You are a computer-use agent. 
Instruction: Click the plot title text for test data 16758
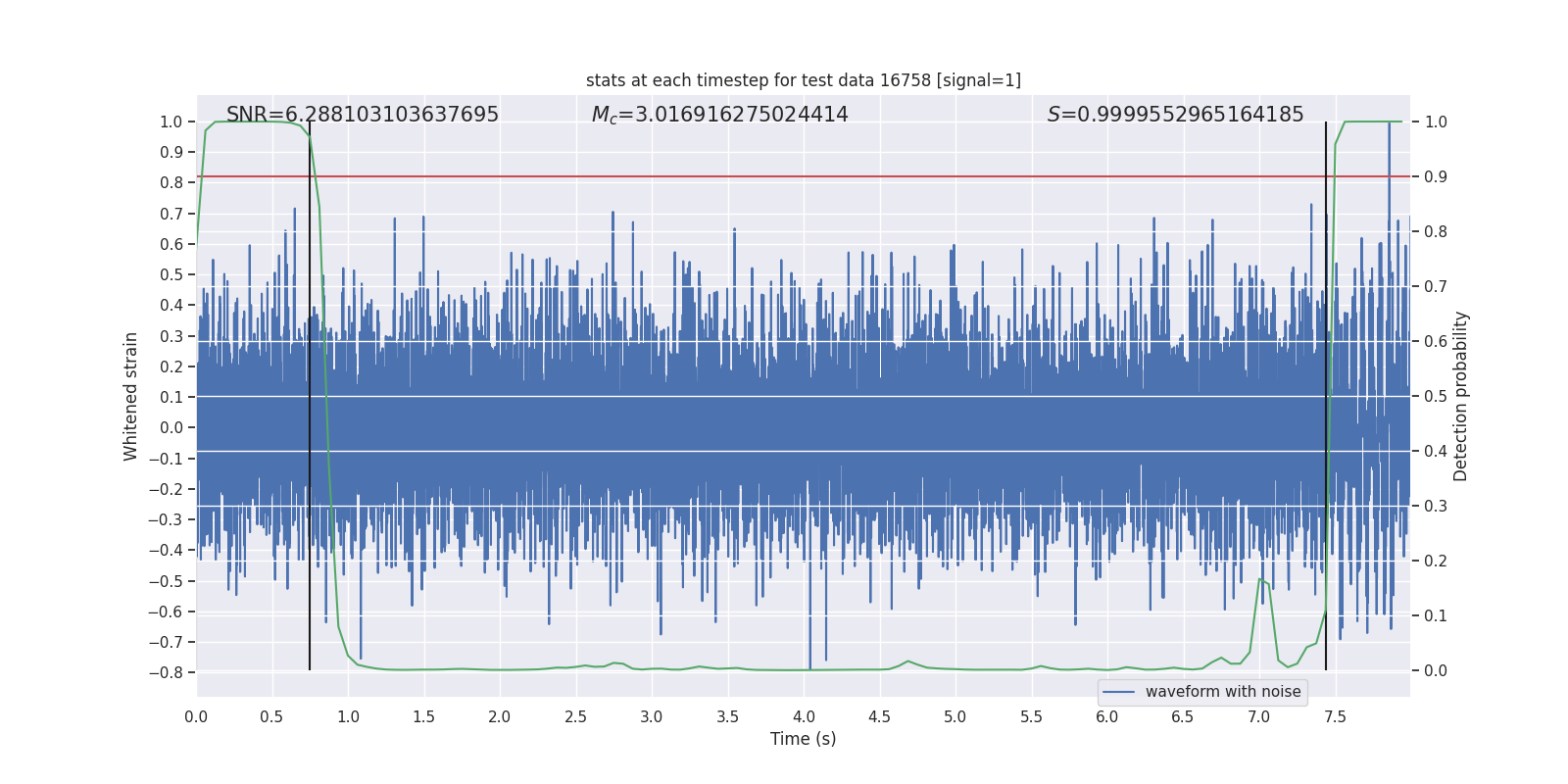[804, 80]
